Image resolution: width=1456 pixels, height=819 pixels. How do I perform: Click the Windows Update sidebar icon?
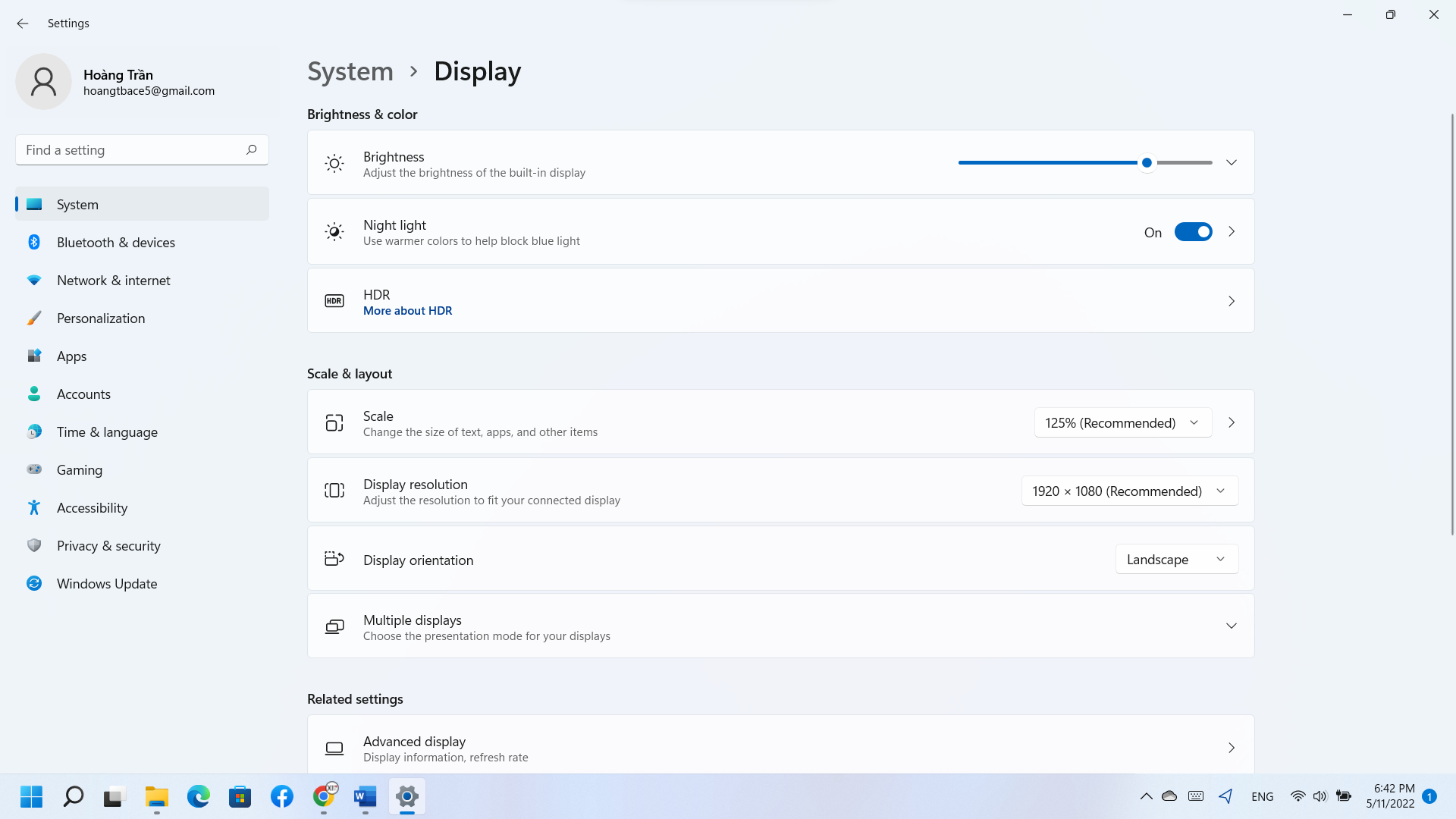[x=34, y=583]
